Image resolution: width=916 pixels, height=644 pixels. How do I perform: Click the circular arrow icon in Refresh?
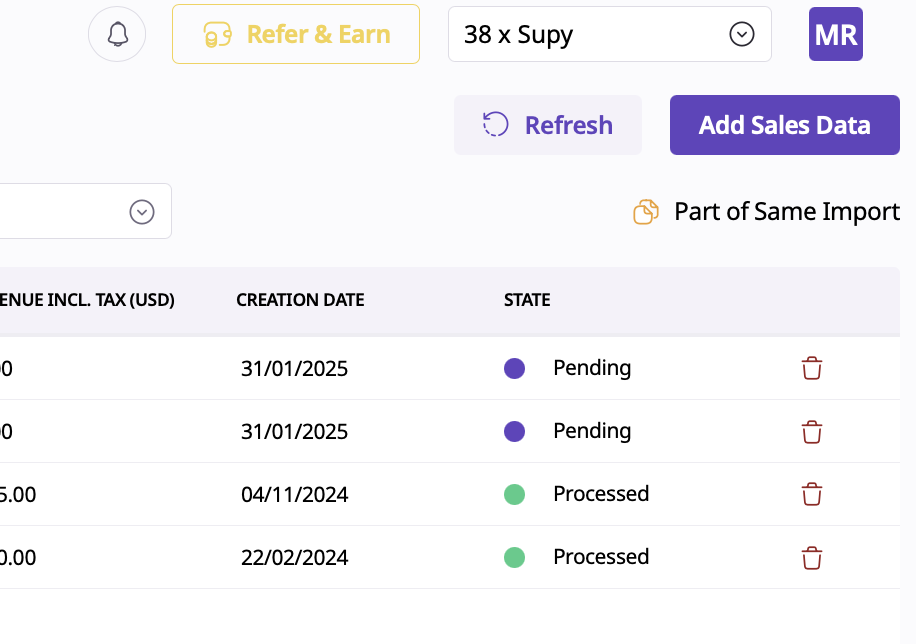[496, 125]
